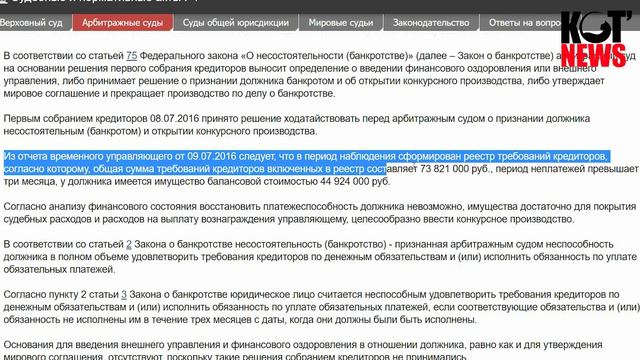The image size is (640, 360).
Task: Click the words обязательных платежей. ending the paragraph
Action: 60,269
